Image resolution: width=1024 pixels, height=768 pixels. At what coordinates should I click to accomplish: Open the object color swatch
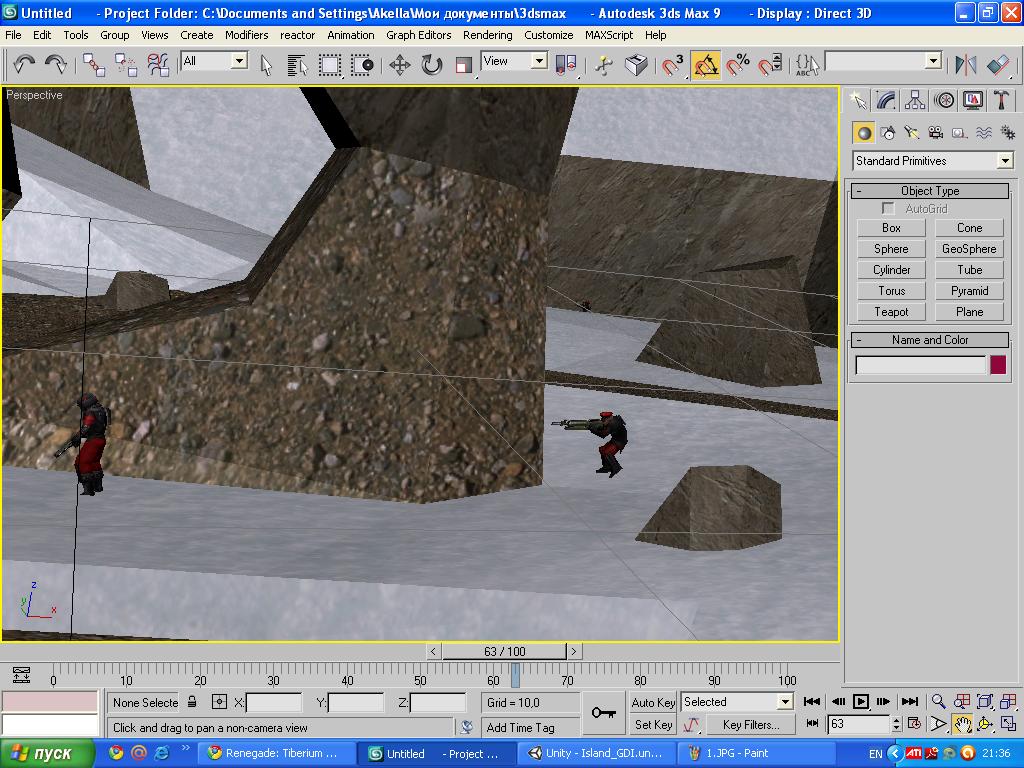click(x=998, y=364)
